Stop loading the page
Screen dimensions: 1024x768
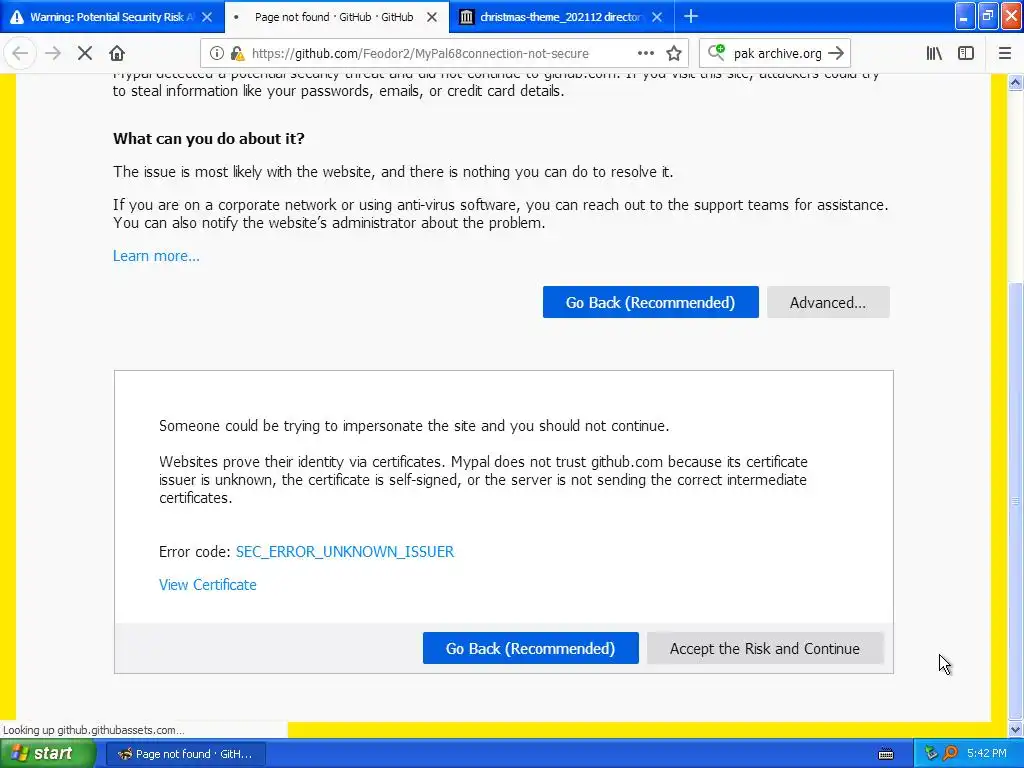click(85, 54)
